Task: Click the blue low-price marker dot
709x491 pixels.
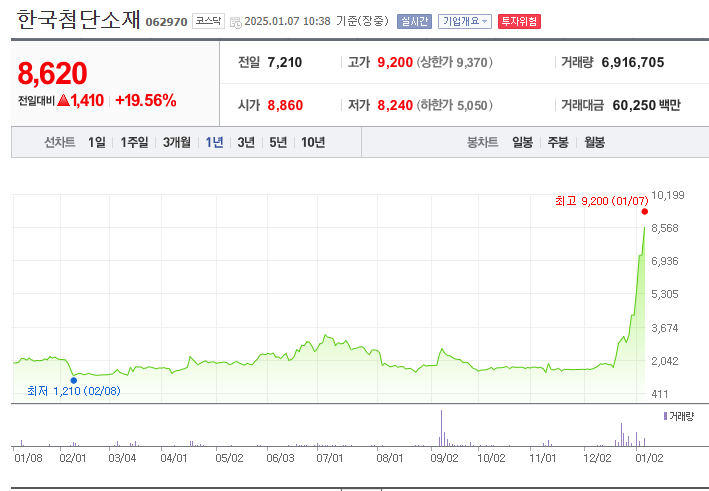Action: pos(74,380)
